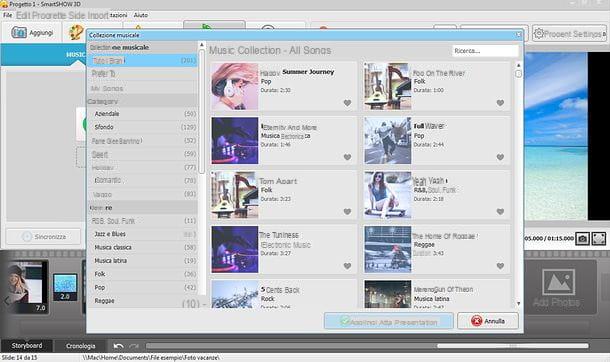Favorite The Tuniness song heart

pyautogui.click(x=347, y=266)
